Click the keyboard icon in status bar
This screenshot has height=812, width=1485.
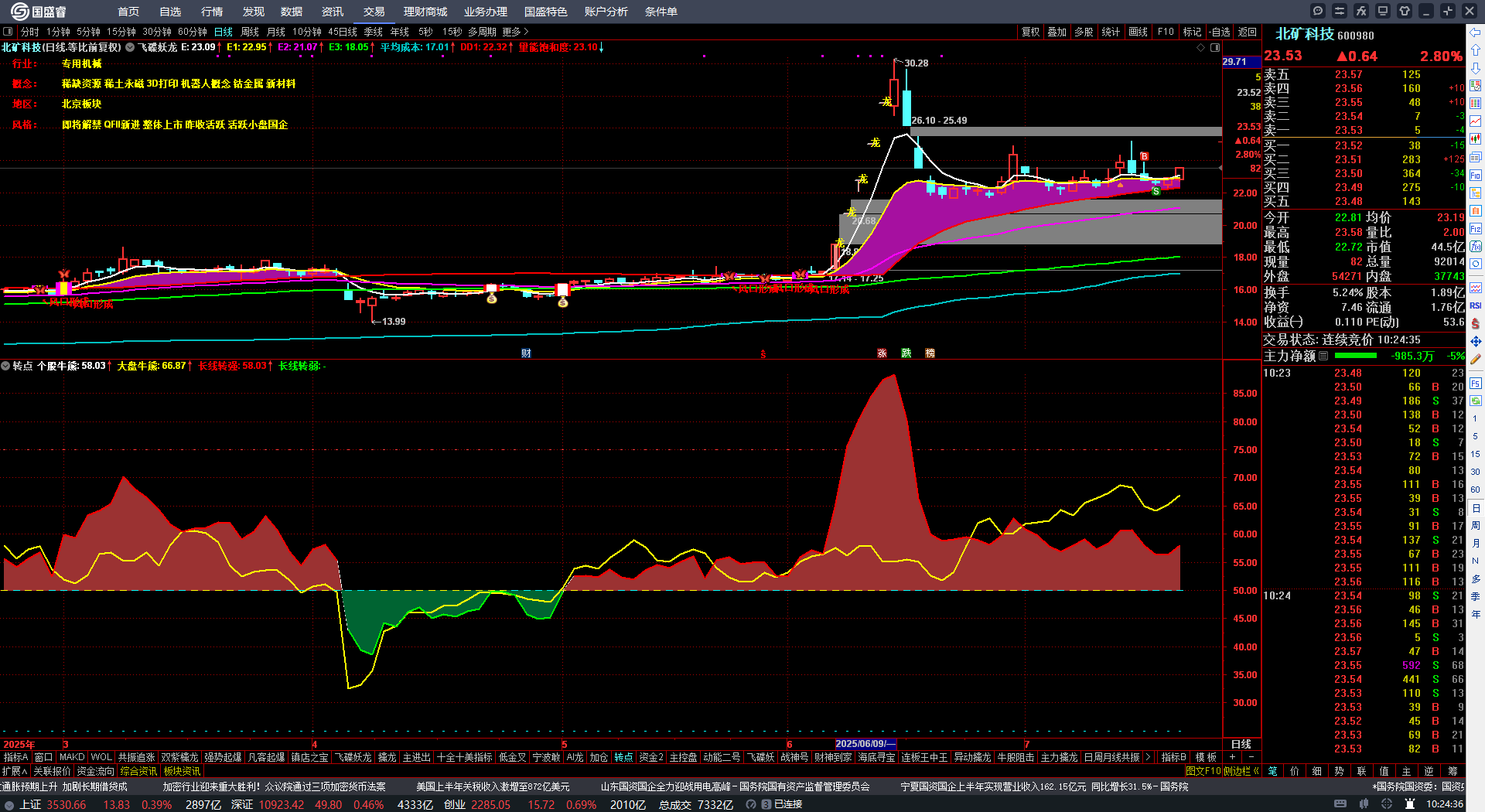coord(1341,804)
